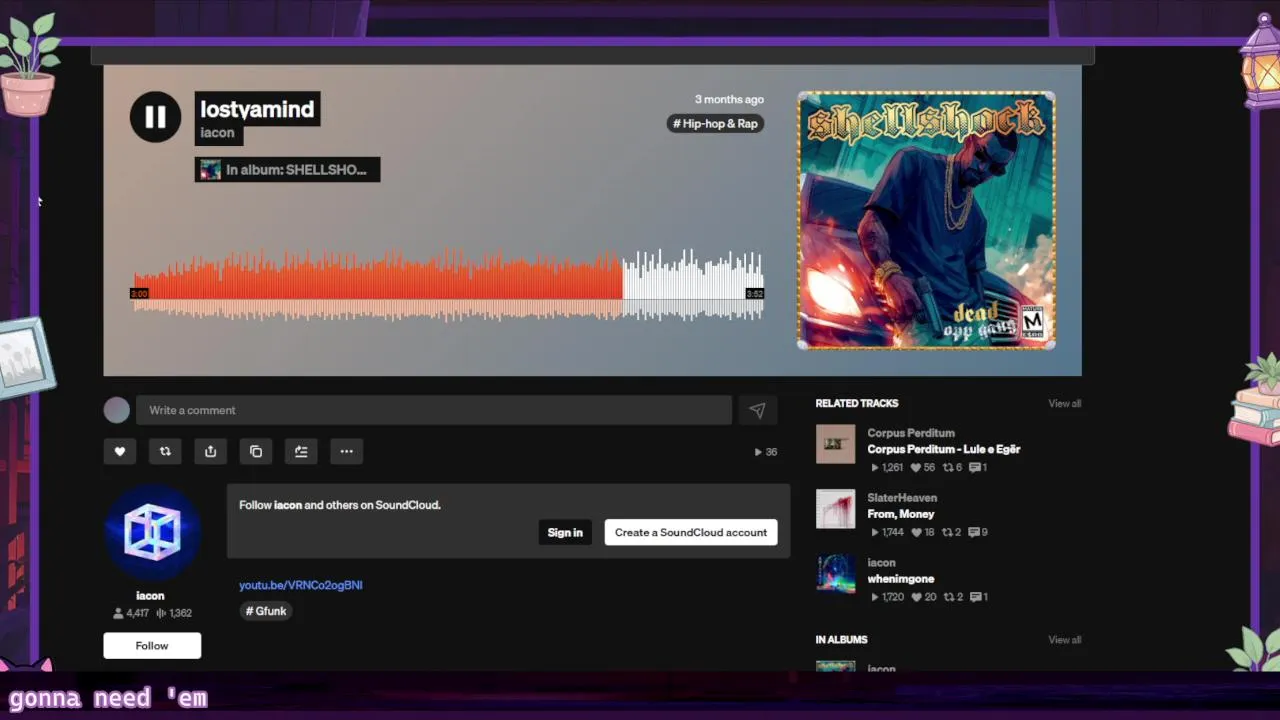The image size is (1280, 720).
Task: Click the RELATED TRACKS heading
Action: pos(857,404)
